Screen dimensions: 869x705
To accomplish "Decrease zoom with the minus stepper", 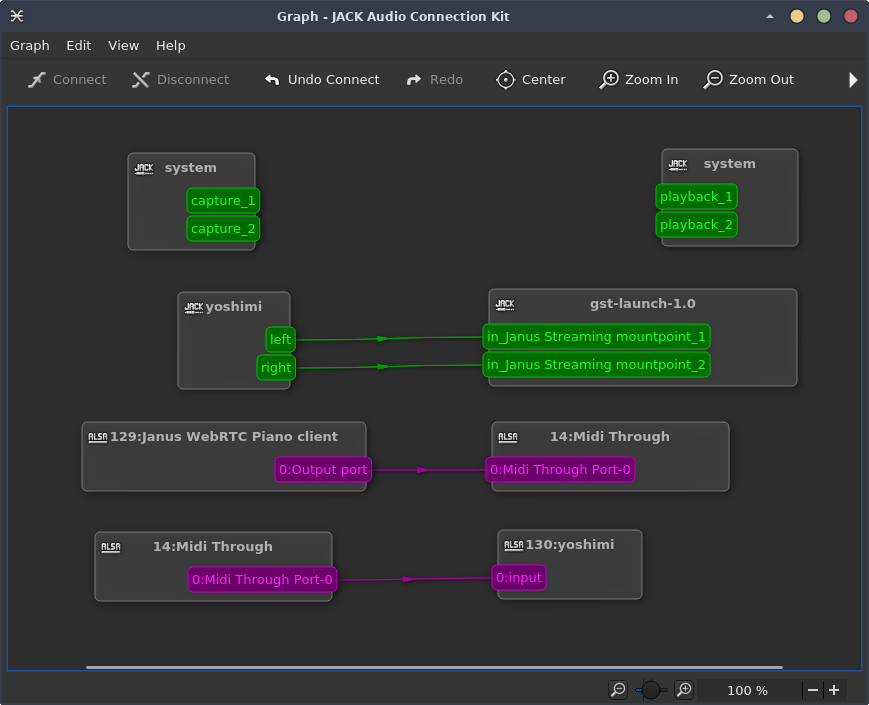I will pyautogui.click(x=813, y=690).
